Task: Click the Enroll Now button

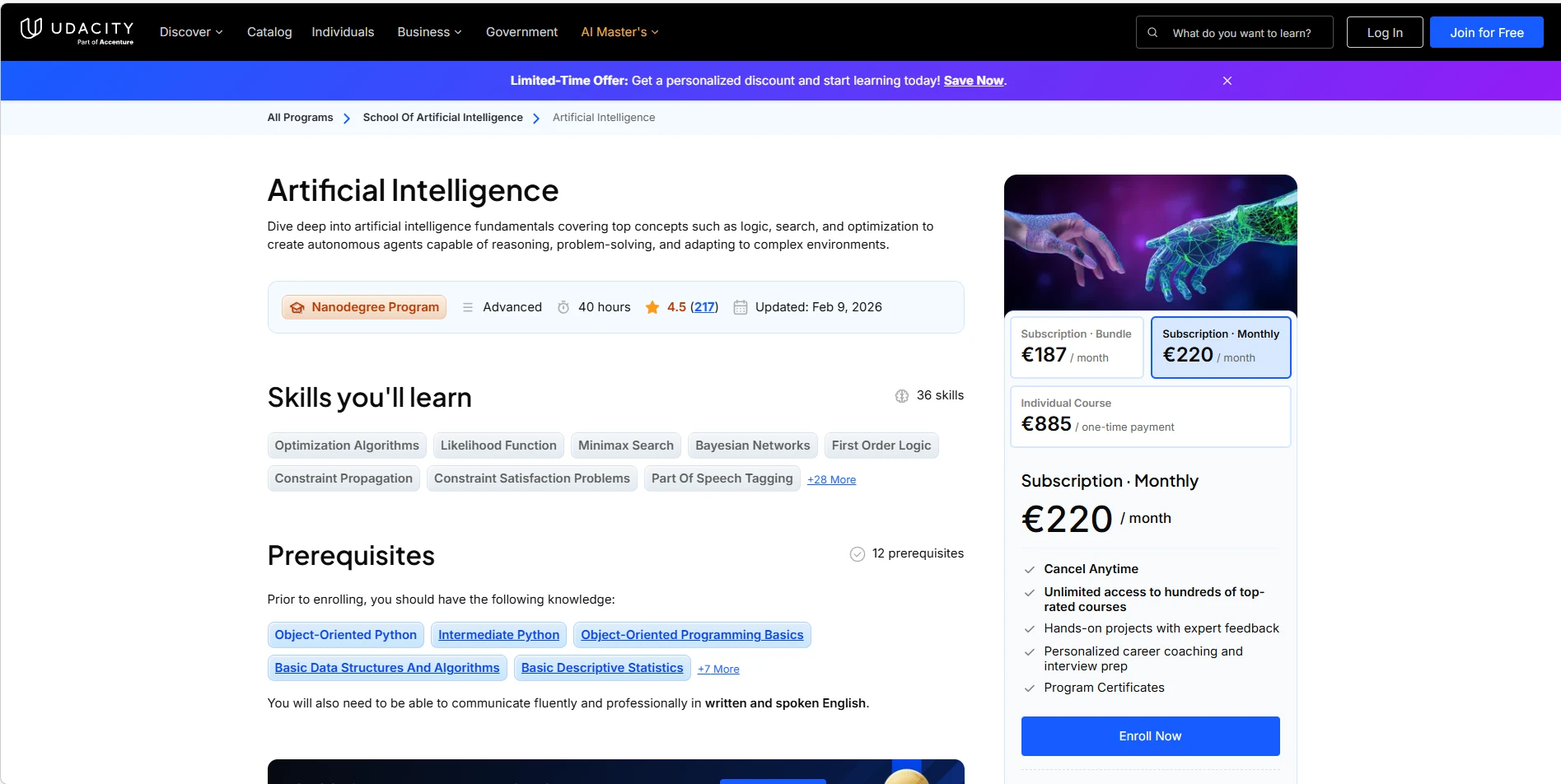Action: click(1150, 735)
